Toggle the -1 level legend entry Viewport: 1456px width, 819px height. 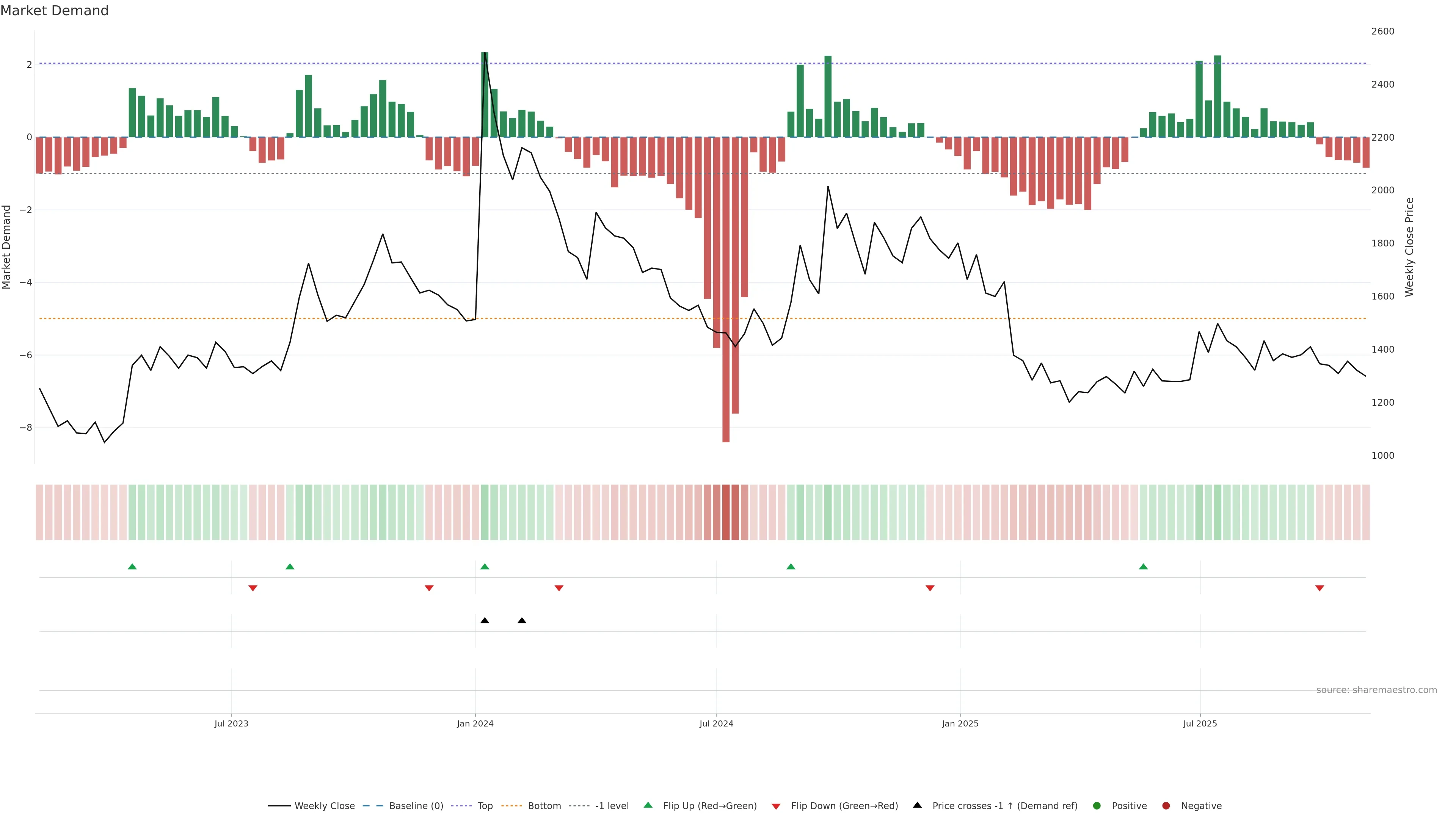point(612,805)
